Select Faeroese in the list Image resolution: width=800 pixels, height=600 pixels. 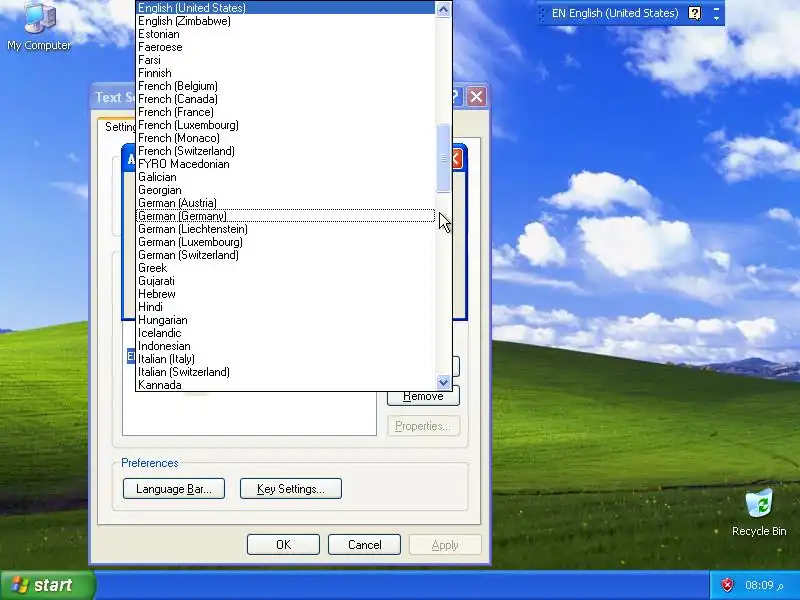pyautogui.click(x=286, y=47)
